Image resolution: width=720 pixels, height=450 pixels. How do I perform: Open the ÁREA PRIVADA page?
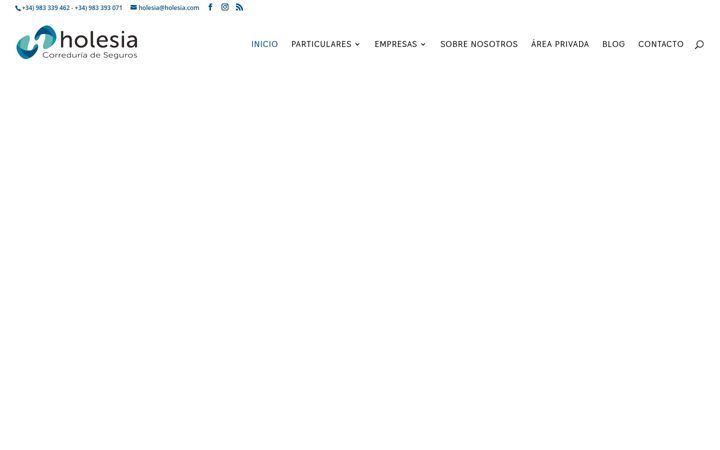pos(560,44)
